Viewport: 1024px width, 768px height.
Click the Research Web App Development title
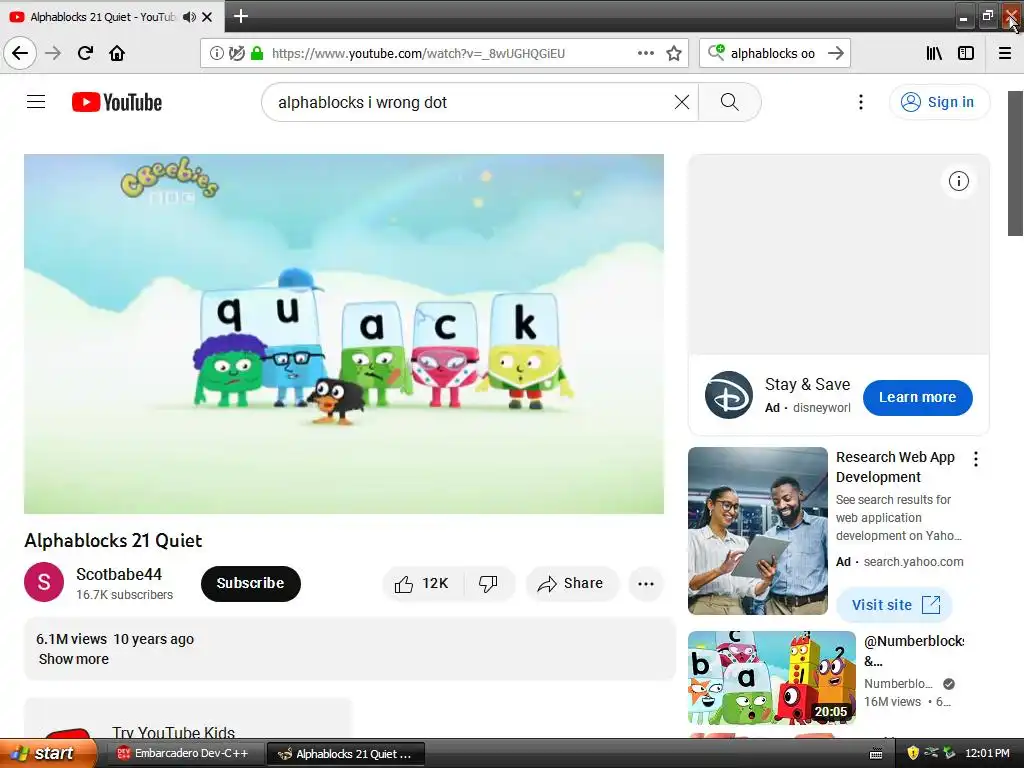(895, 467)
